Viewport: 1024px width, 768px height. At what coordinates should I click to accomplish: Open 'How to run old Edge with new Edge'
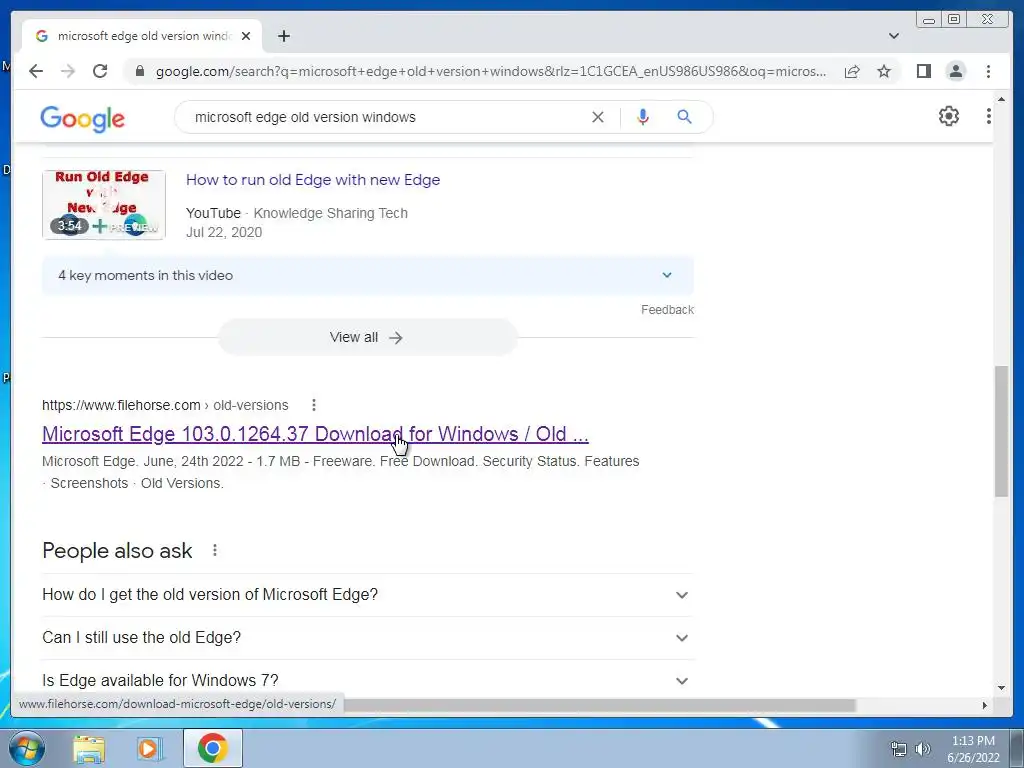pos(313,180)
